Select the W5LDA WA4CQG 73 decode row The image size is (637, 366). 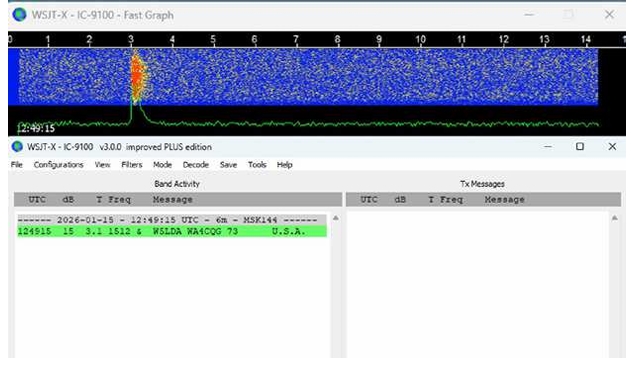(172, 232)
